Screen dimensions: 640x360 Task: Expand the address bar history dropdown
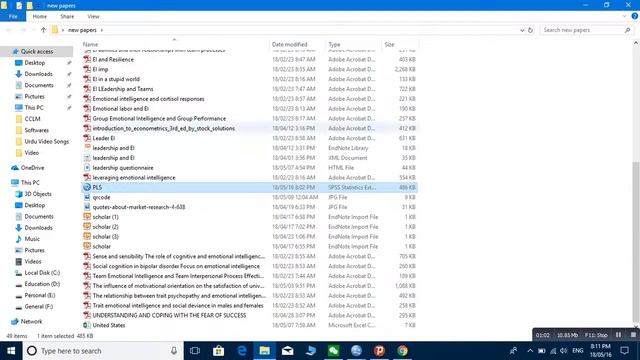point(522,30)
